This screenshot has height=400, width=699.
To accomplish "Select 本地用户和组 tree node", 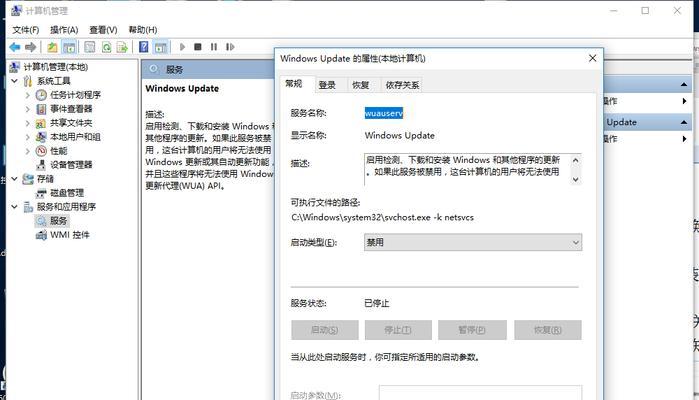I will (x=75, y=137).
